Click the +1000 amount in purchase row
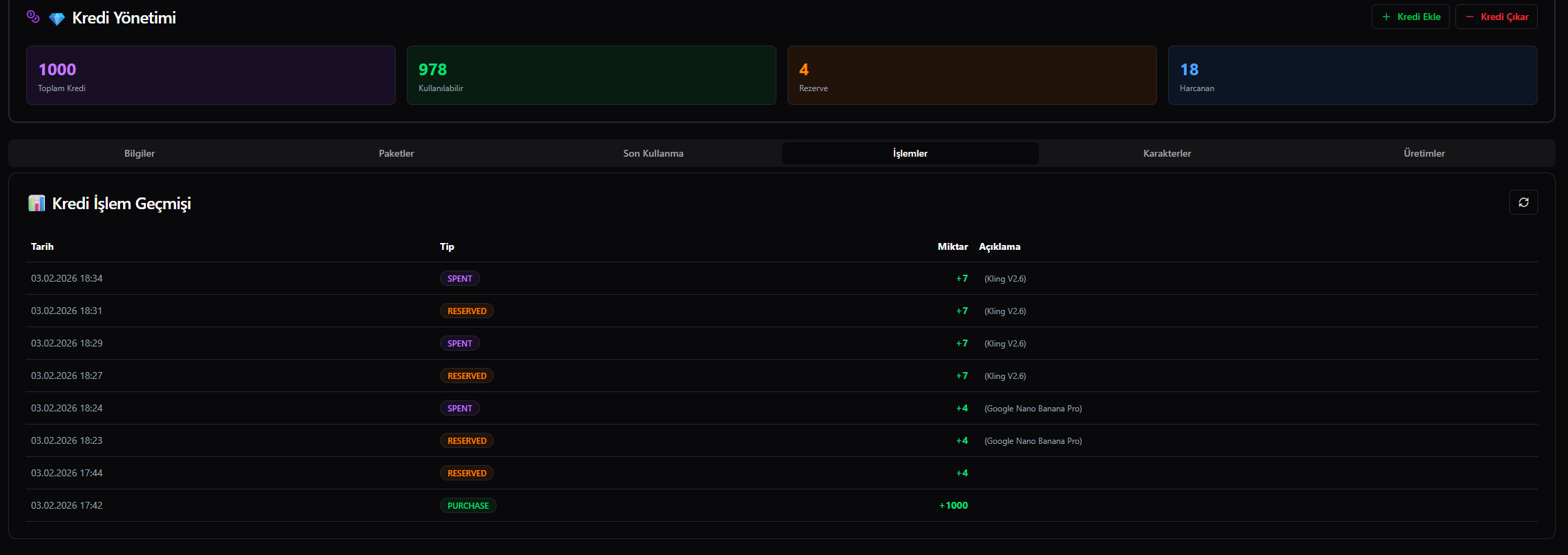Viewport: 1568px width, 555px height. pos(953,505)
